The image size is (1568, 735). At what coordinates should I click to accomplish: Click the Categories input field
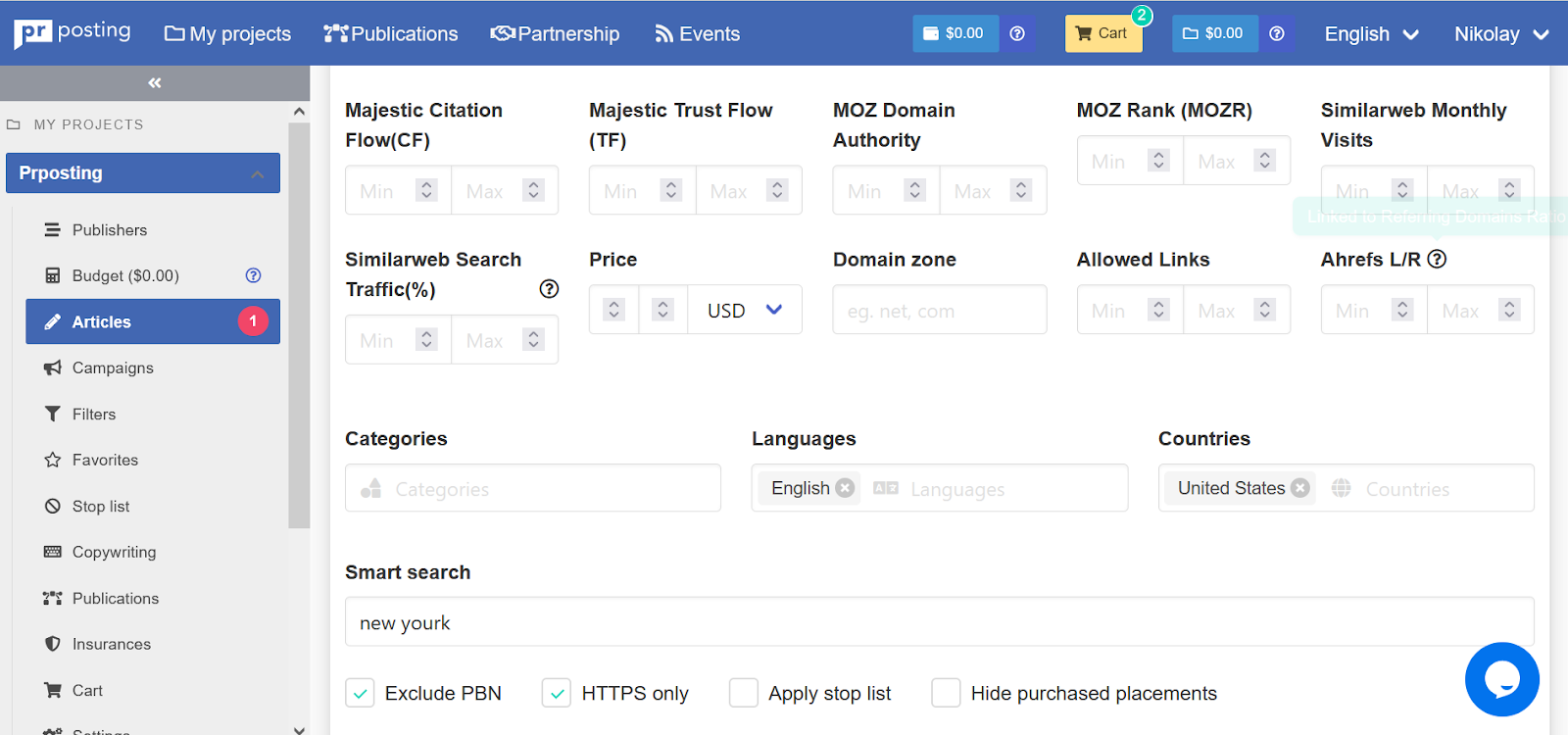[x=533, y=488]
